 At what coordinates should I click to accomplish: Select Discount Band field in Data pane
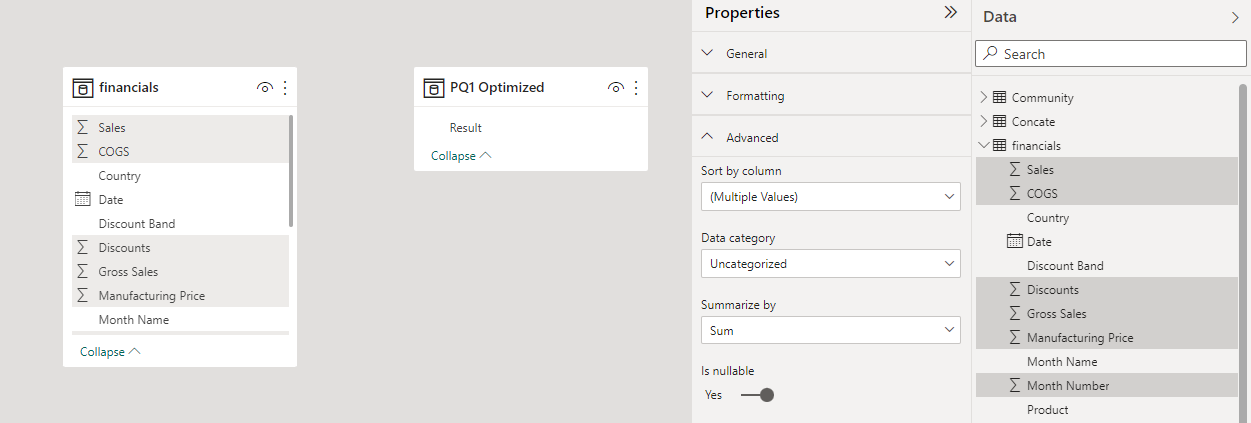pyautogui.click(x=1065, y=266)
